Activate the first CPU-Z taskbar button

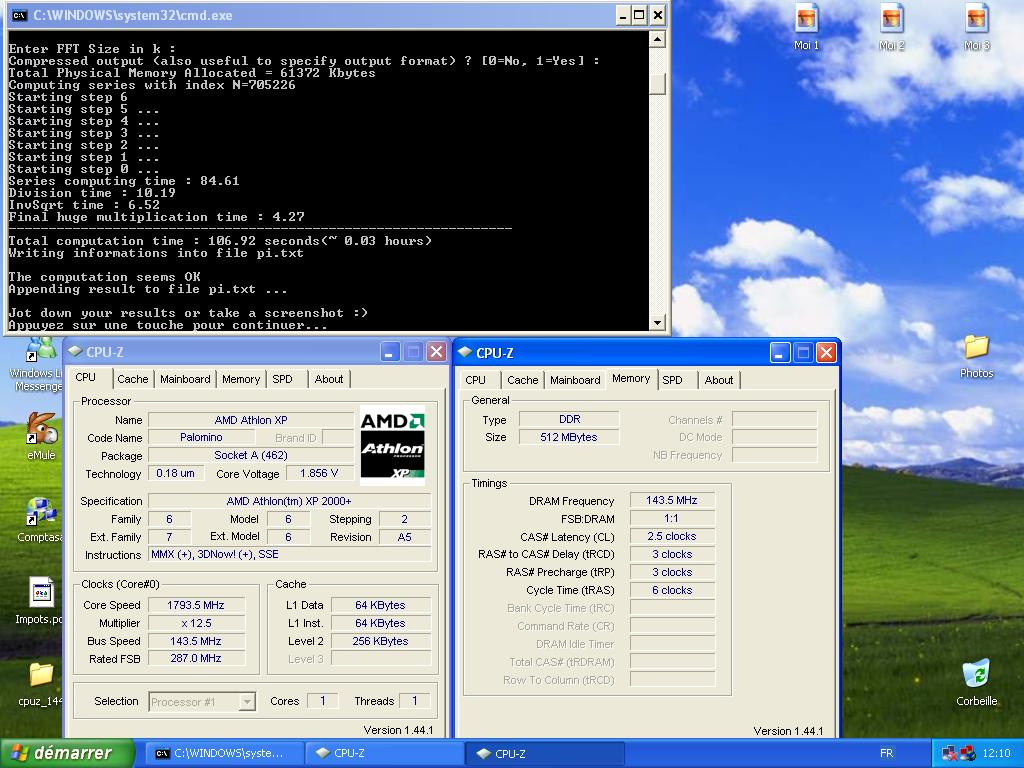coord(384,753)
